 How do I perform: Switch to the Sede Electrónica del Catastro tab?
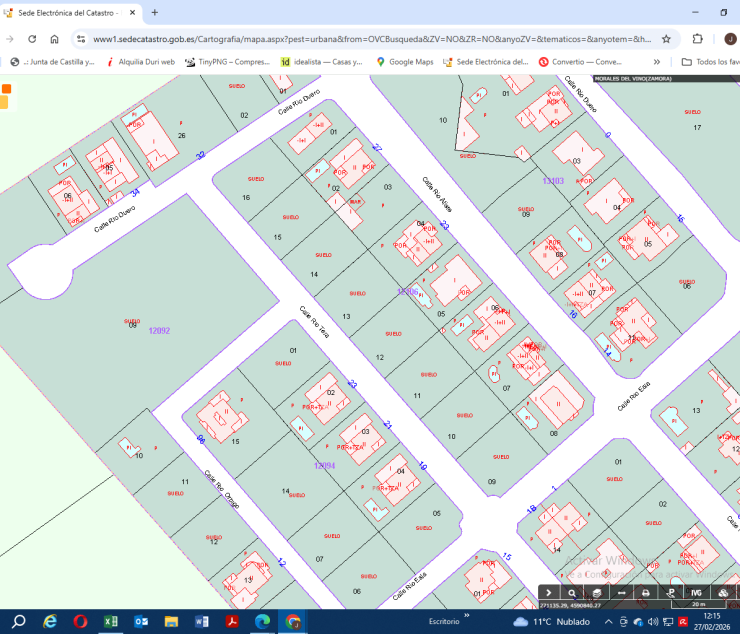point(70,12)
